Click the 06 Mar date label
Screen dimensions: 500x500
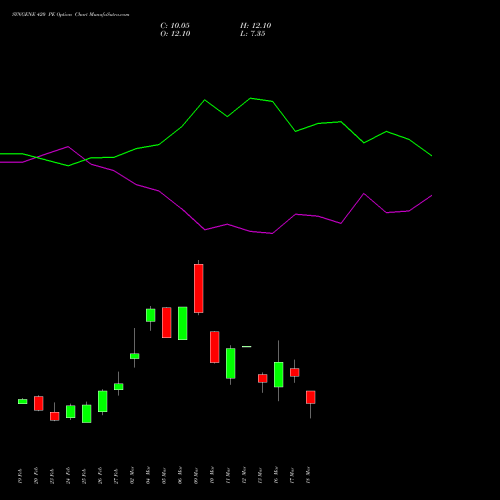coord(180,475)
